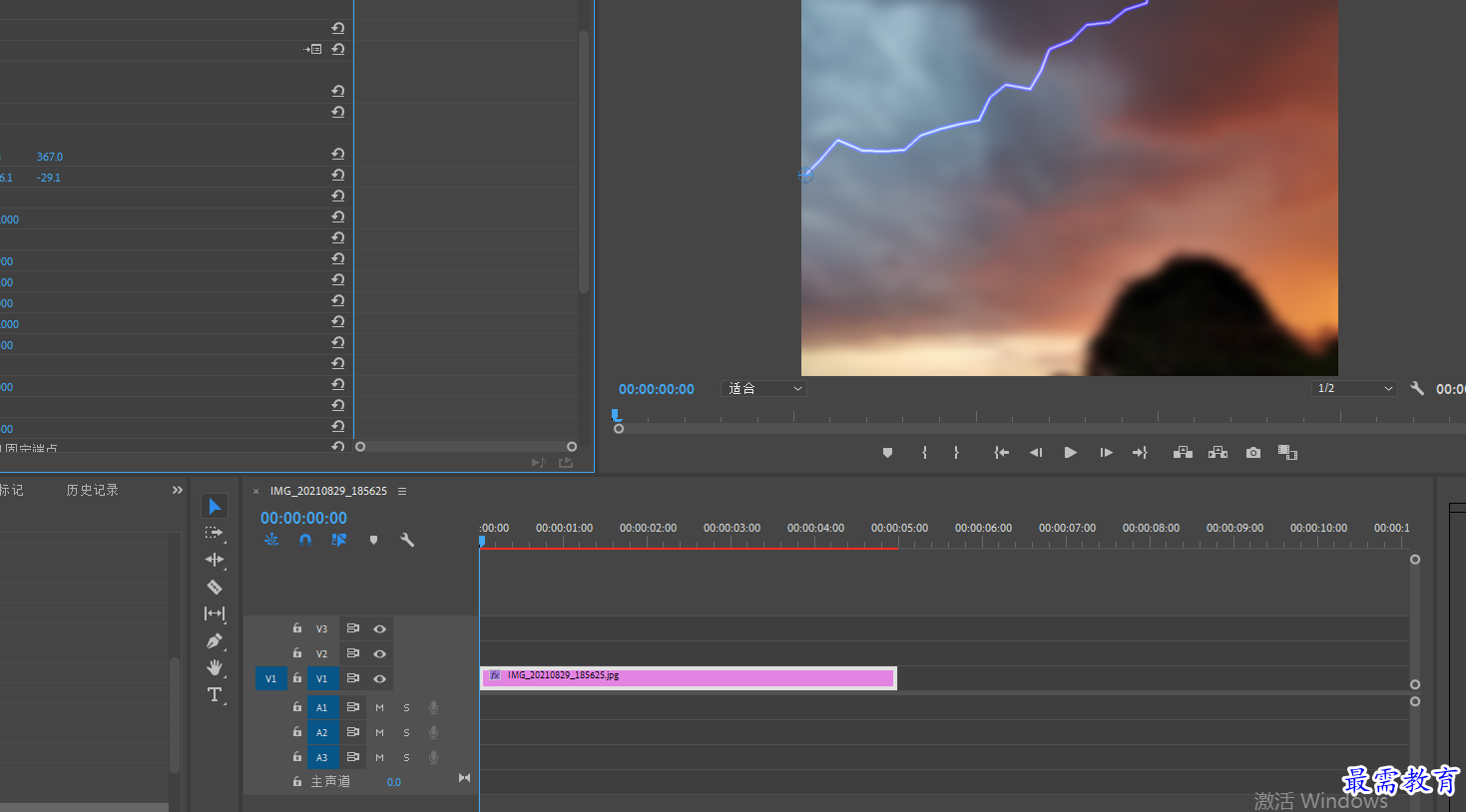Mute audio track A1
The height and width of the screenshot is (812, 1466).
click(x=379, y=707)
